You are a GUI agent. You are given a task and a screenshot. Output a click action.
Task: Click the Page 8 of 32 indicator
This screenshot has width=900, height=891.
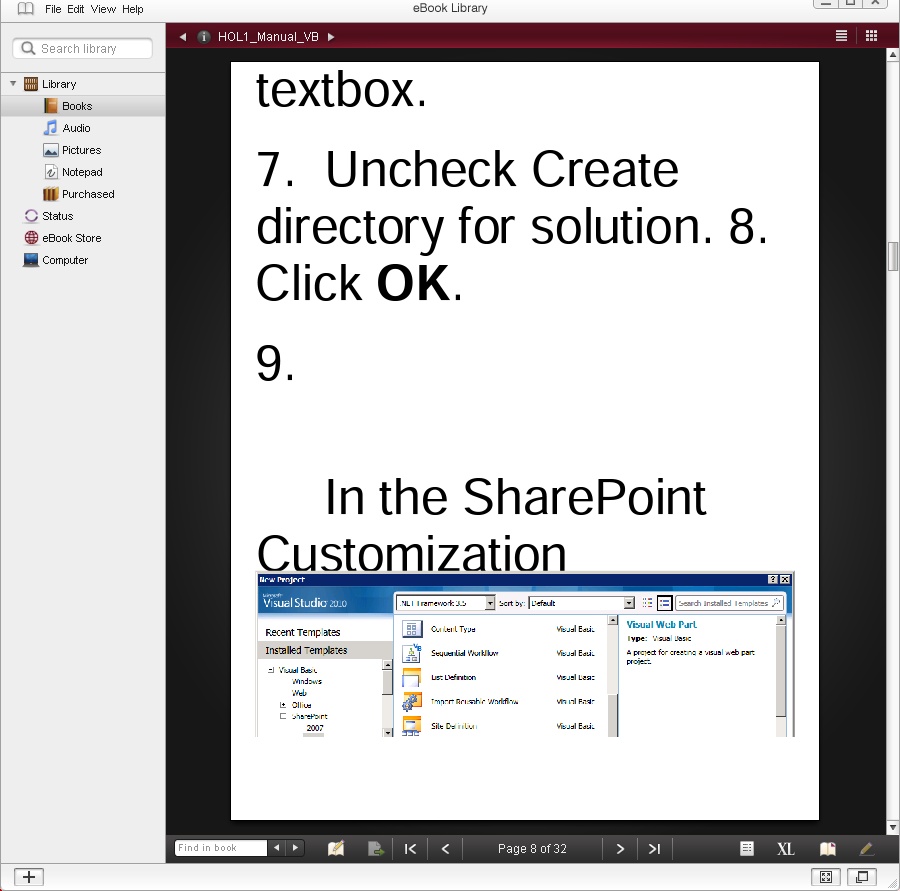tap(532, 849)
